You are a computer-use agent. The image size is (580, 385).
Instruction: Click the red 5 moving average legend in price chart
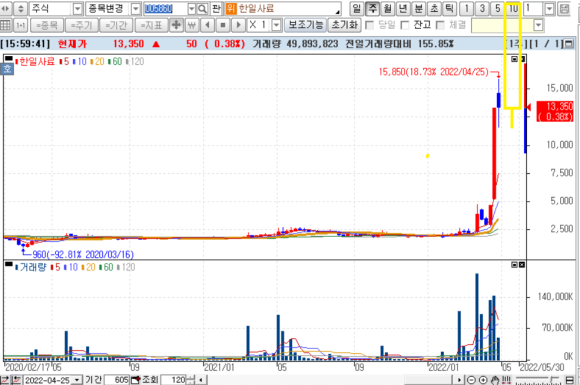[x=64, y=61]
